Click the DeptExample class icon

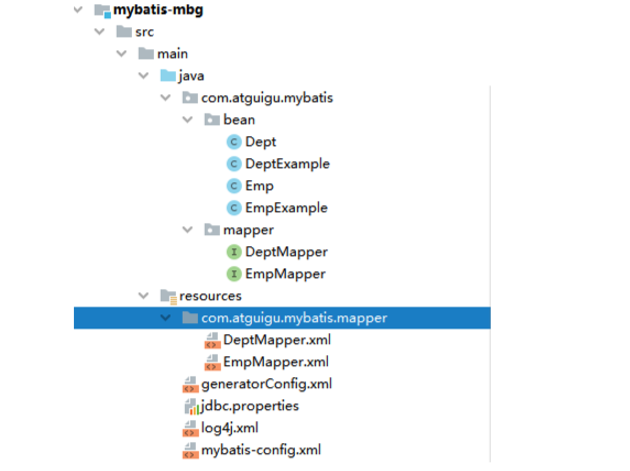pos(234,164)
